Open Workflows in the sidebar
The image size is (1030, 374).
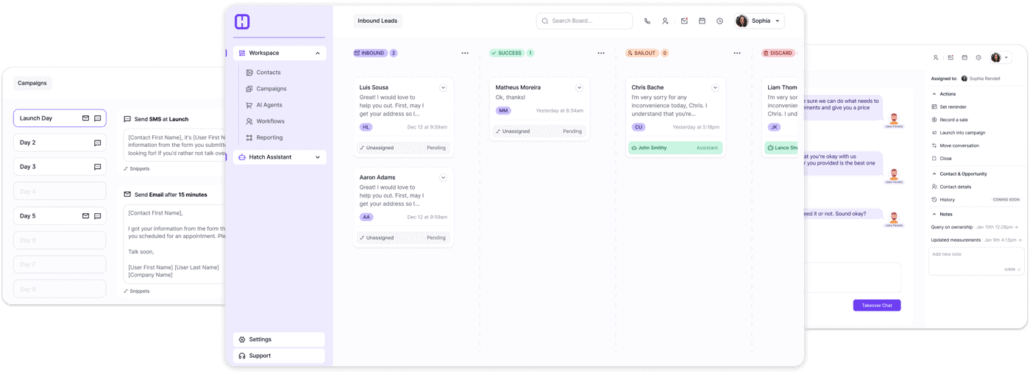click(x=265, y=122)
